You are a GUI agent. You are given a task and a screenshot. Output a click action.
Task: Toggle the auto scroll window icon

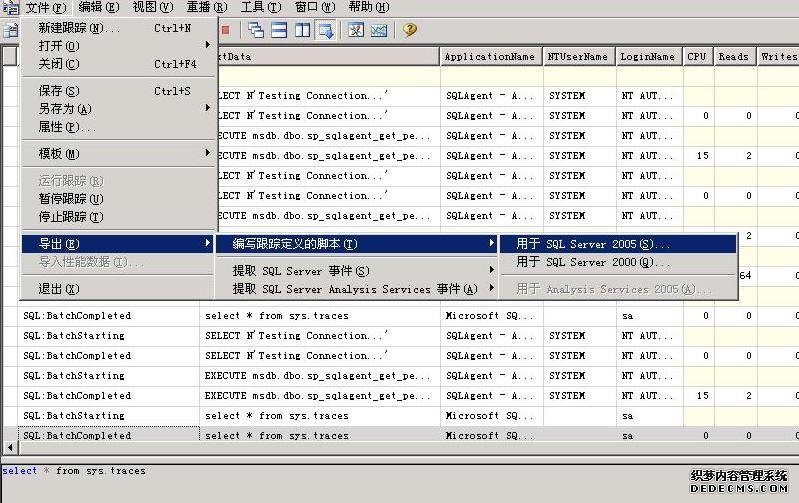(326, 30)
